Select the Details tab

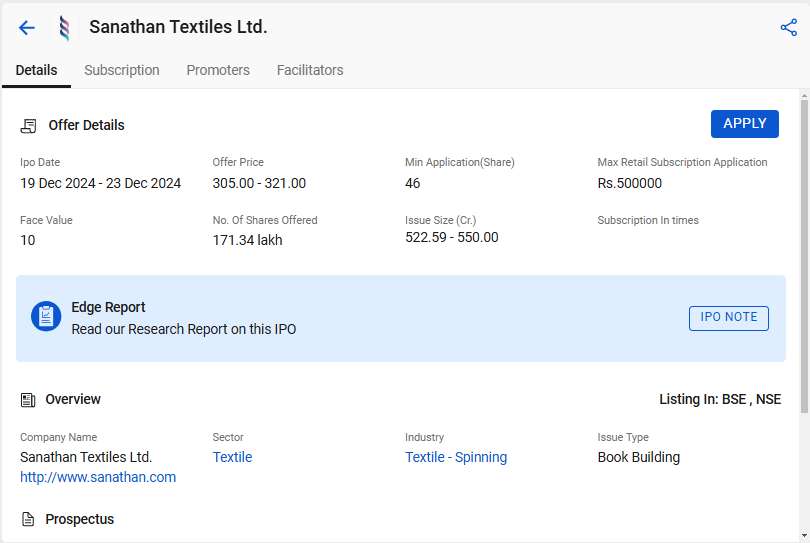click(36, 70)
